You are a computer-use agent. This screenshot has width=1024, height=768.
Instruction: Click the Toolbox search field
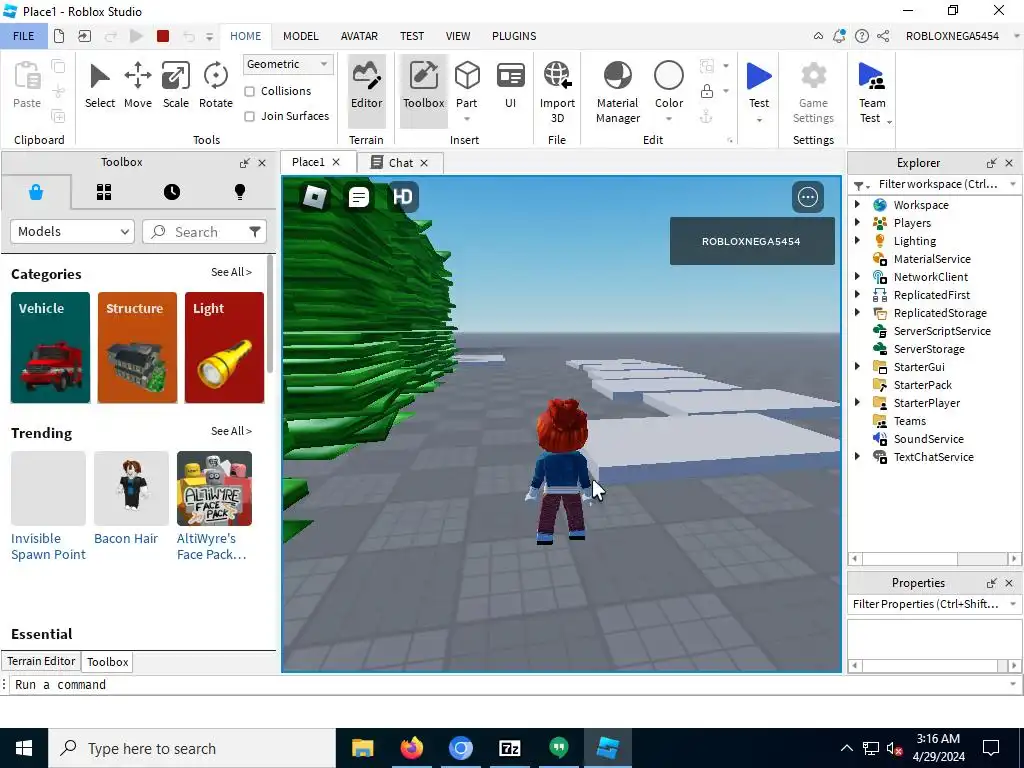204,231
